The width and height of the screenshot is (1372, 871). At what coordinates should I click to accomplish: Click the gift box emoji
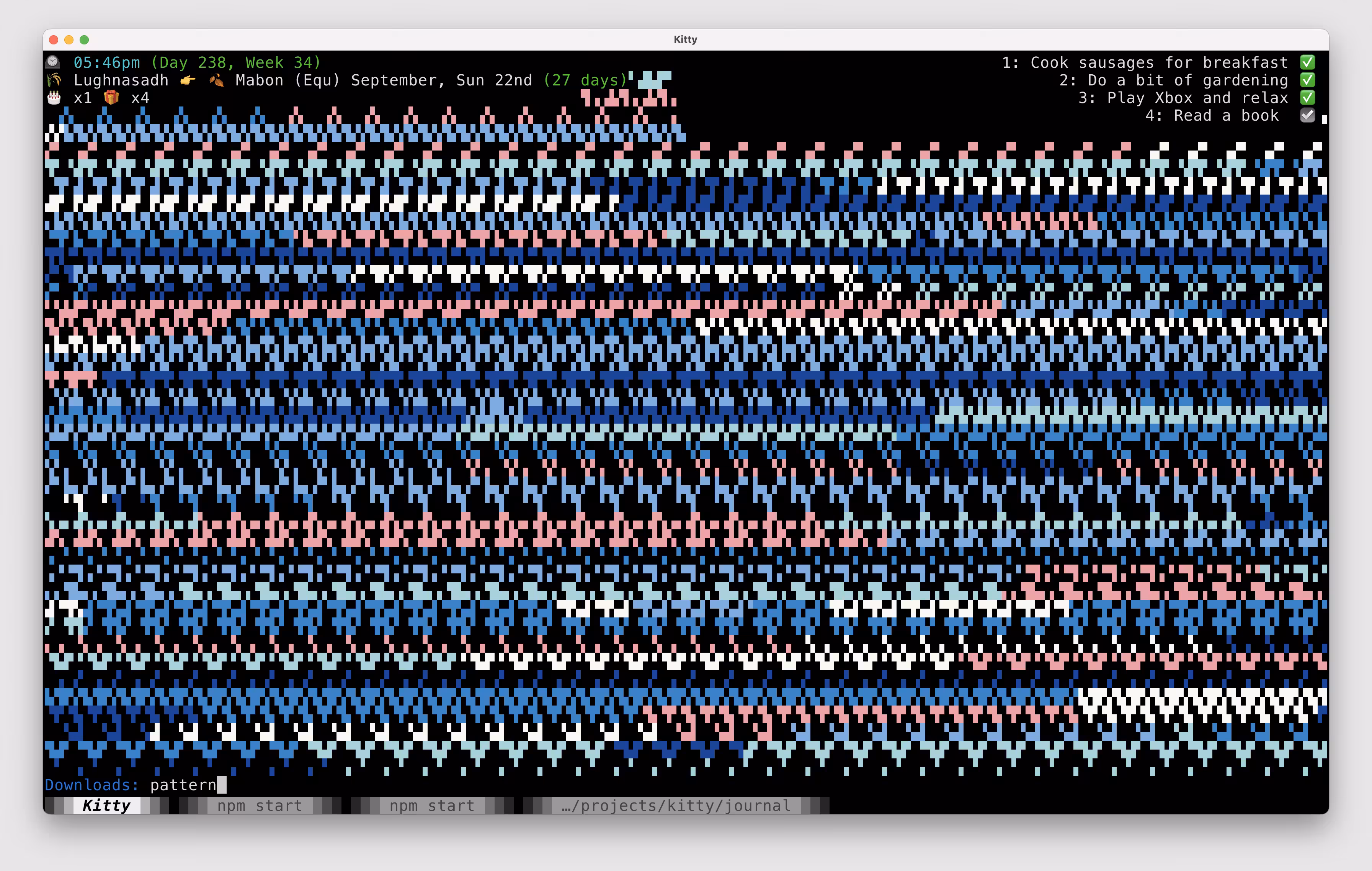click(x=112, y=97)
